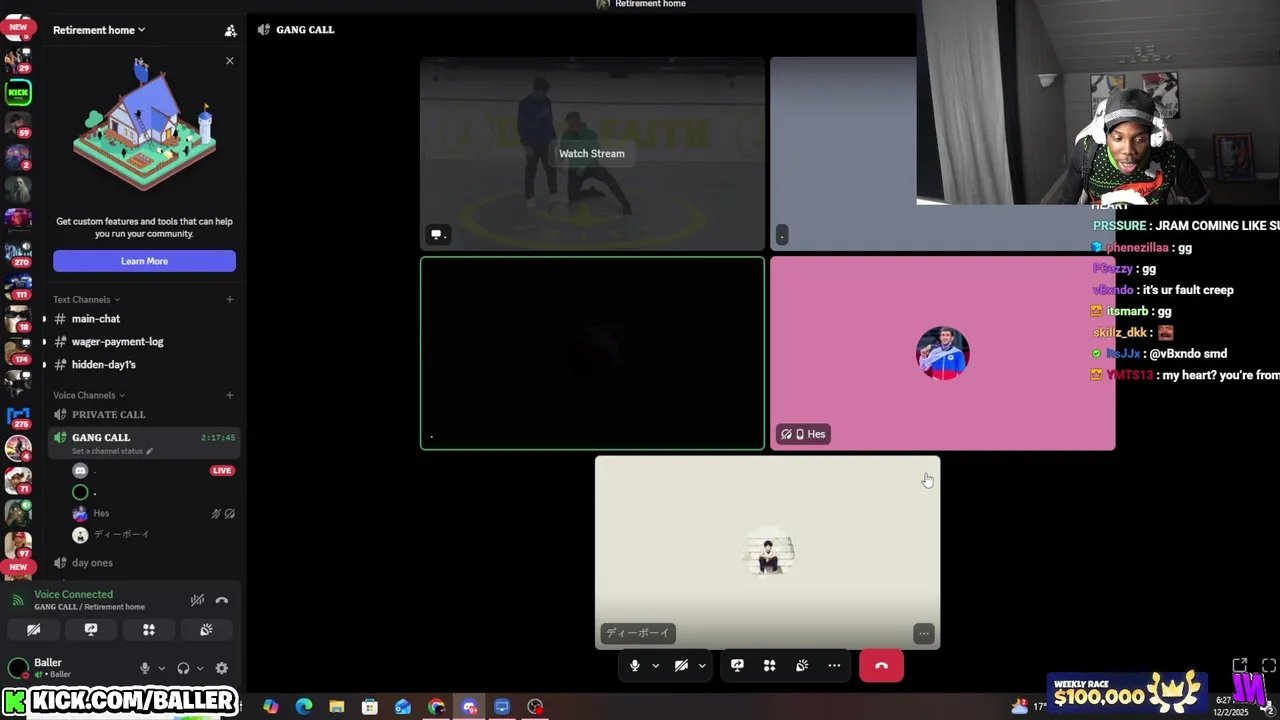Click Watch Stream on the top-left tile

point(592,153)
